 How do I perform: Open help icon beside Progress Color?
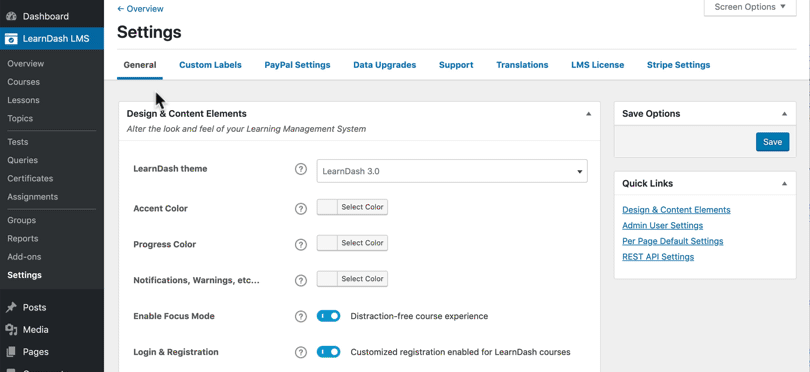301,244
